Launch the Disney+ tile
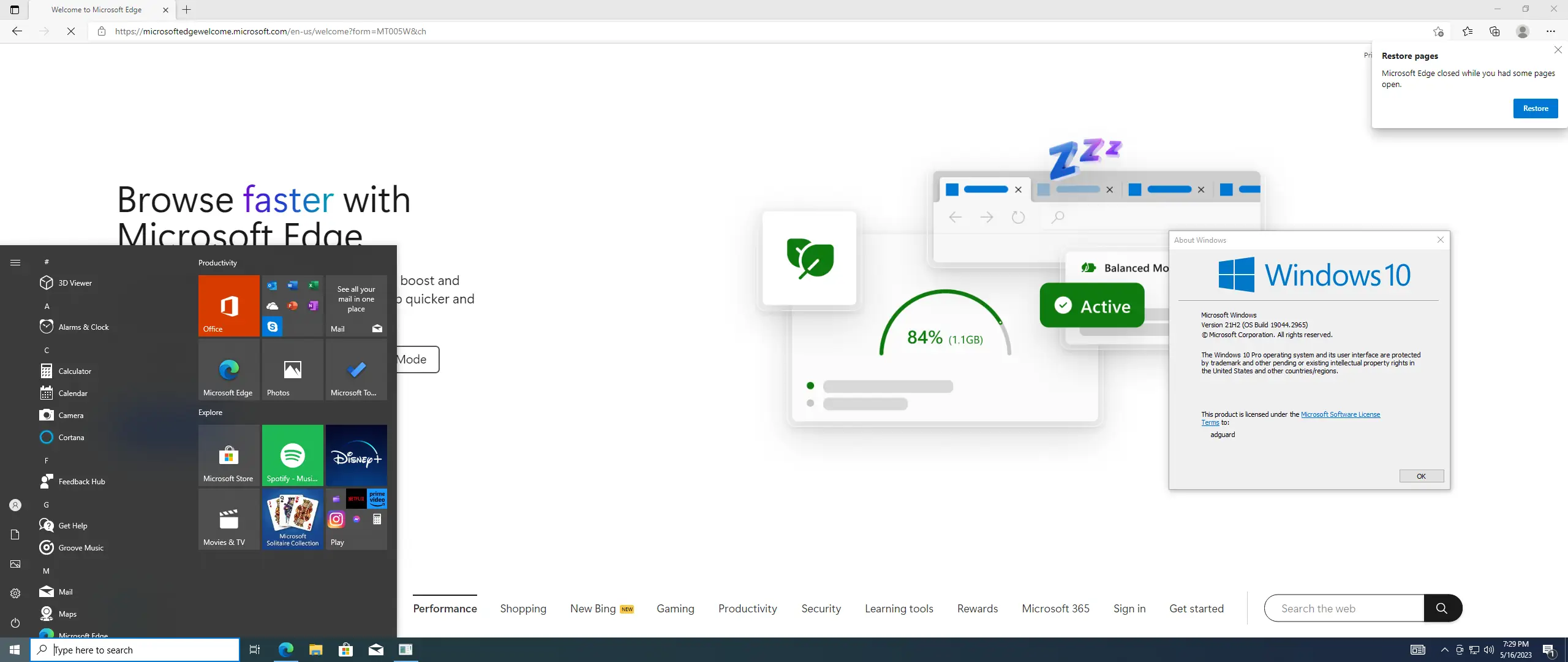Viewport: 1568px width, 662px height. [x=356, y=455]
